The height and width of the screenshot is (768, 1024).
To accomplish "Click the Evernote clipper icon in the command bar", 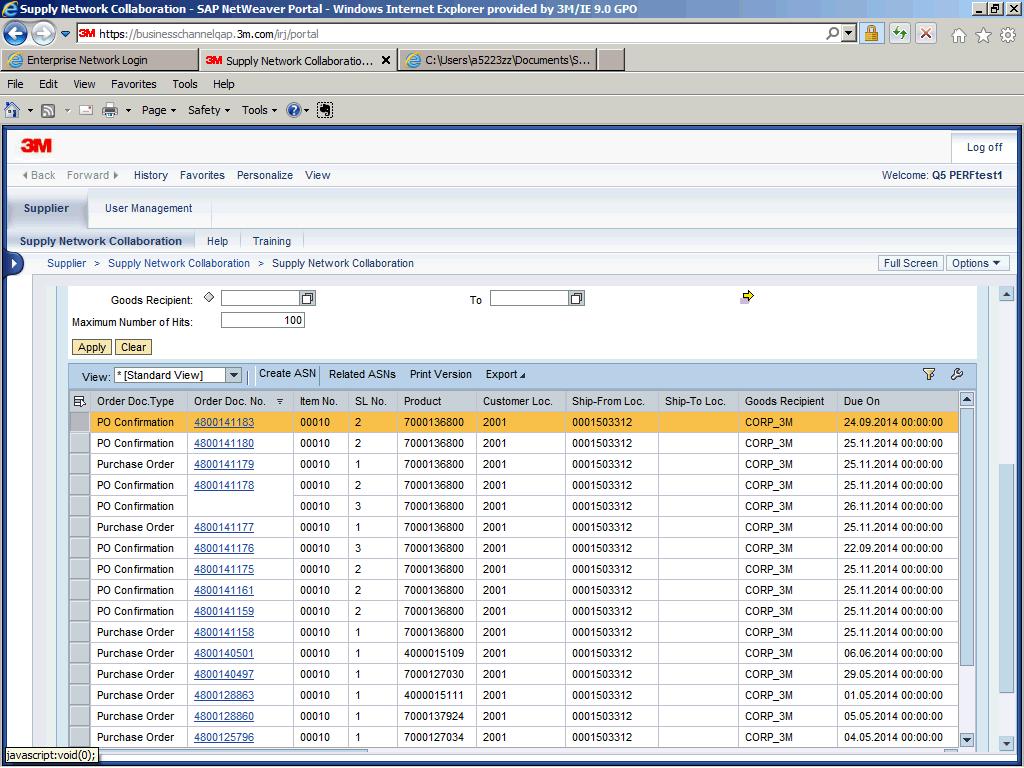I will [325, 110].
